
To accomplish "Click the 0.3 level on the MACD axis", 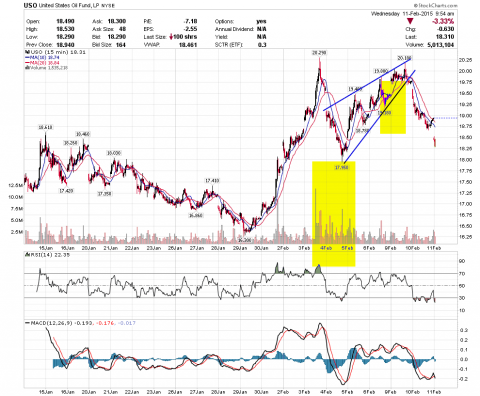I will (x=464, y=330).
